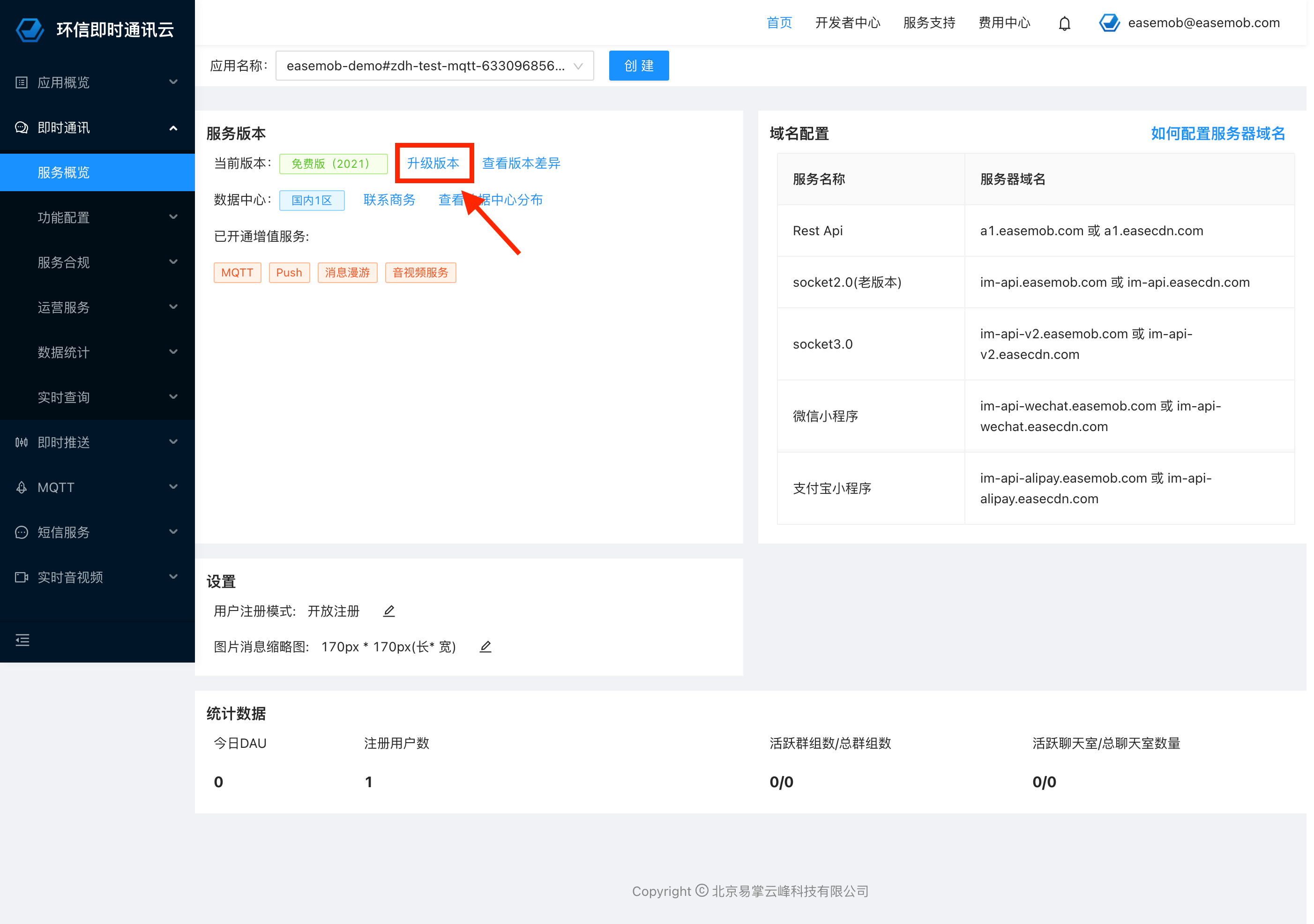Expand the 实时音视频 menu chevron
1314x924 pixels.
point(173,577)
